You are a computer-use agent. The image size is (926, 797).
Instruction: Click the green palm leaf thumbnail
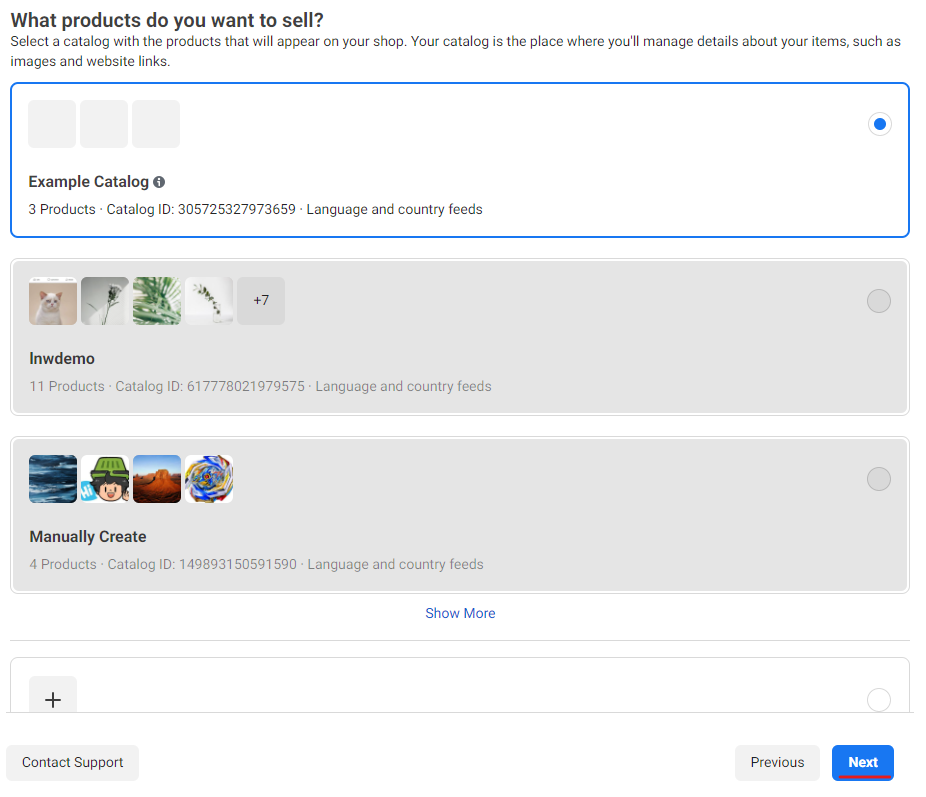tap(157, 301)
